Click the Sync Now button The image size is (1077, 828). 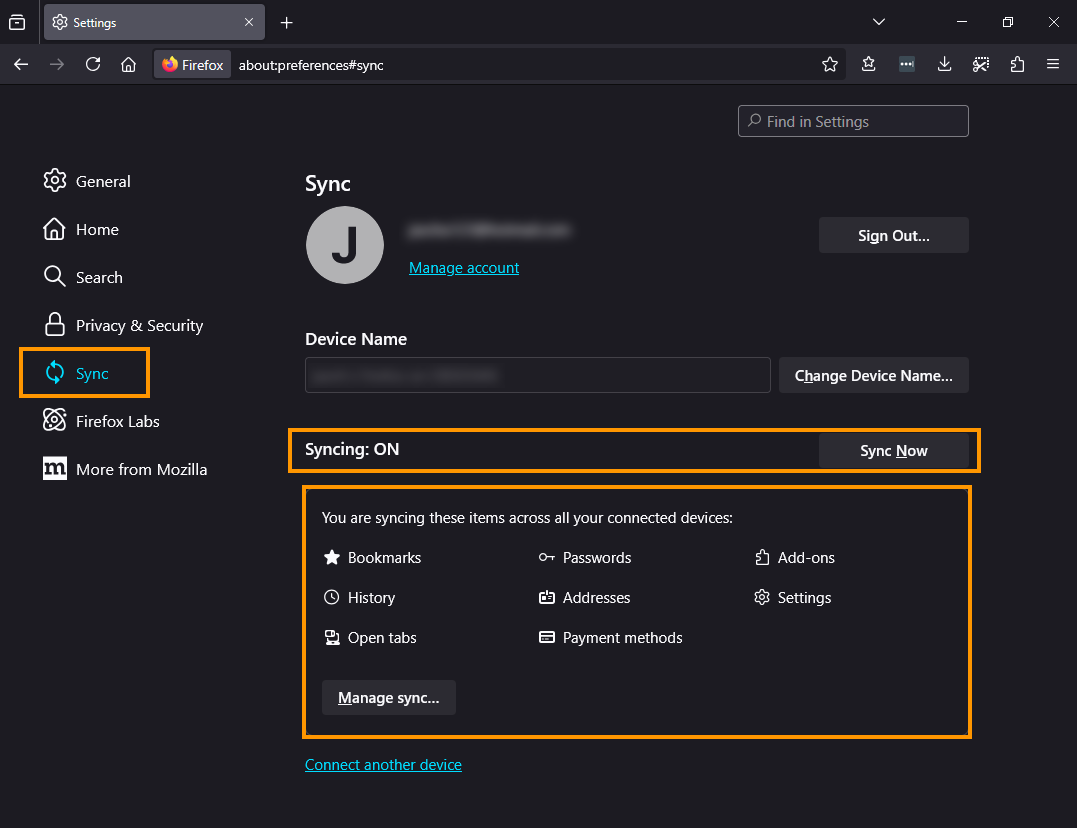coord(894,451)
